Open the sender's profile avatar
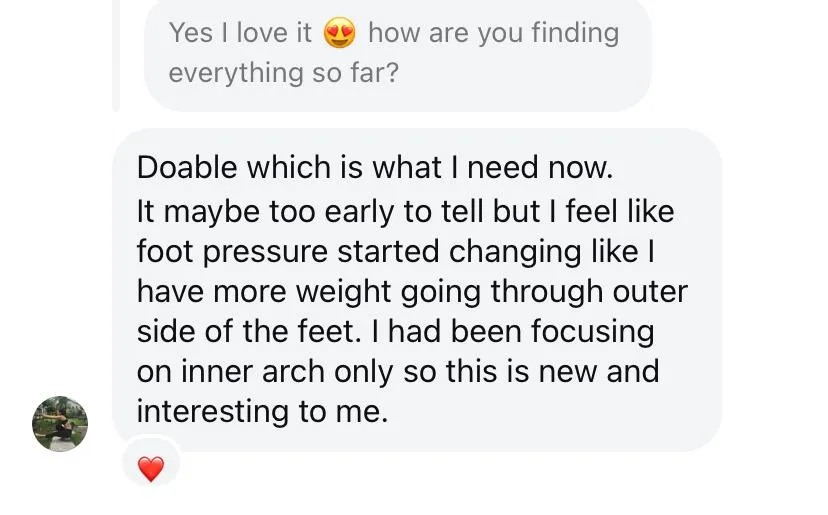Screen dimensions: 828x515 coord(60,423)
